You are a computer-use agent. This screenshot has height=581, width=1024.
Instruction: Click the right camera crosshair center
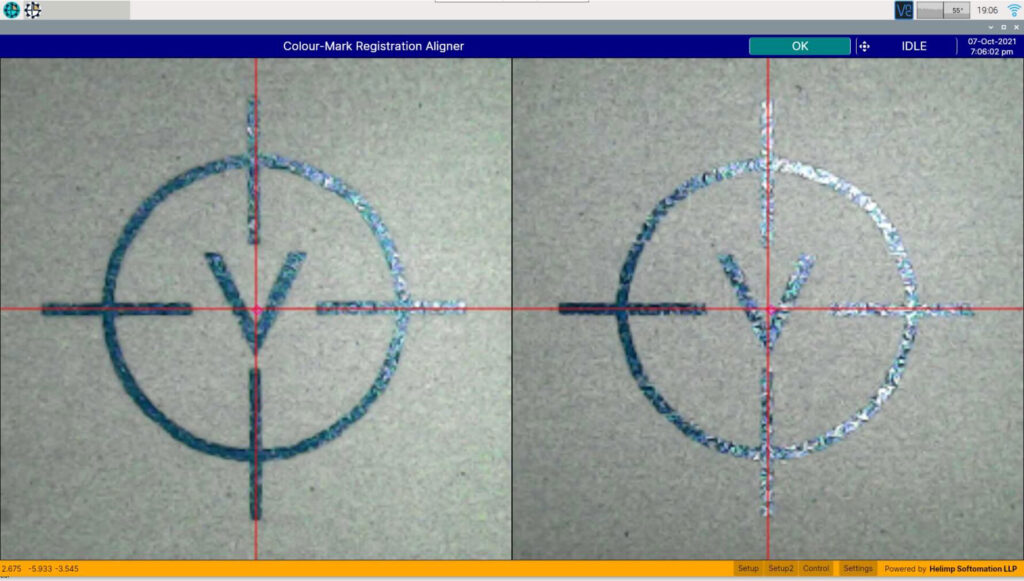(768, 309)
